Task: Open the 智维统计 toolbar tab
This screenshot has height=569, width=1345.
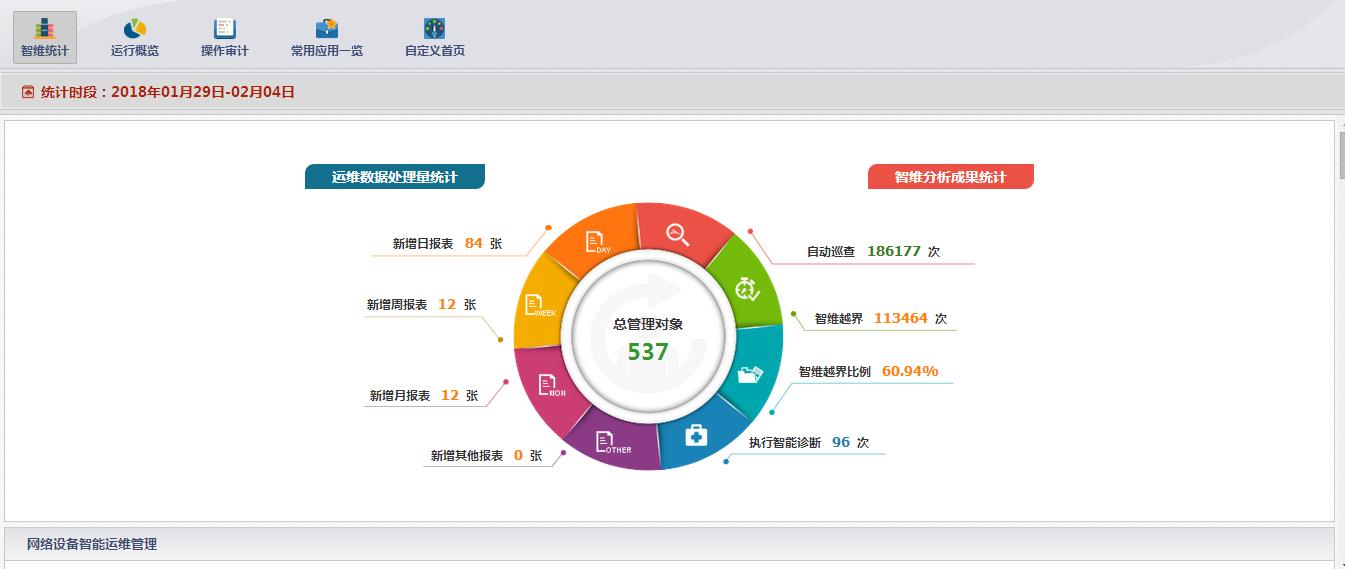Action: [45, 38]
